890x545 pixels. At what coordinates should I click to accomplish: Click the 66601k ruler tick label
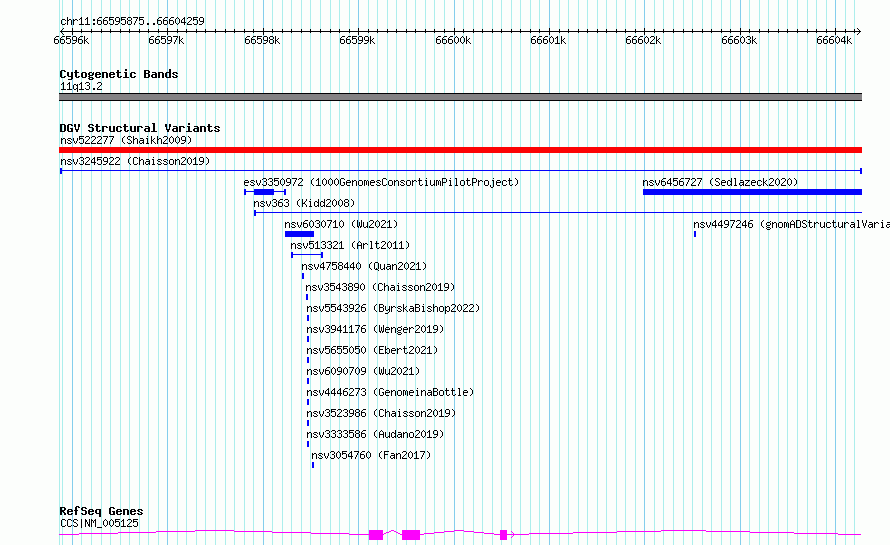pyautogui.click(x=548, y=40)
